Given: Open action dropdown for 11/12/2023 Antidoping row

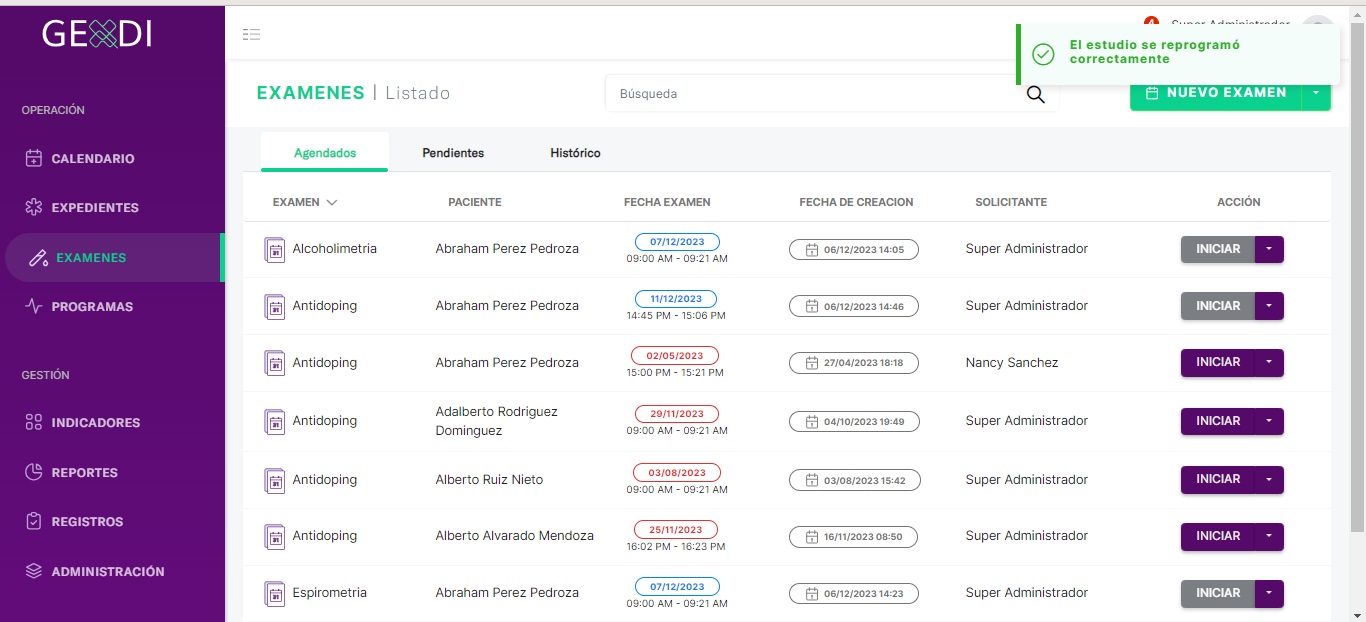Looking at the screenshot, I should (x=1269, y=306).
